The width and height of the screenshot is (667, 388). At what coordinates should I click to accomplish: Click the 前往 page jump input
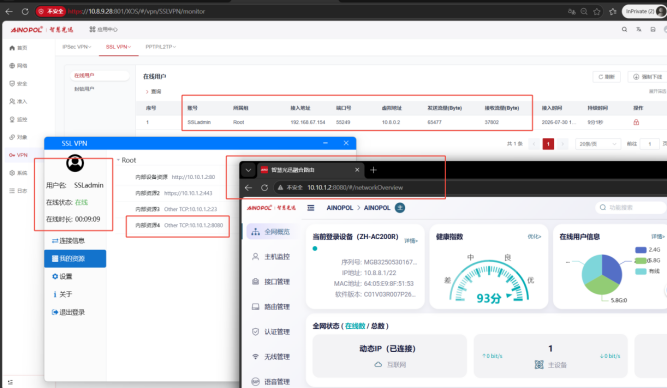click(x=650, y=144)
